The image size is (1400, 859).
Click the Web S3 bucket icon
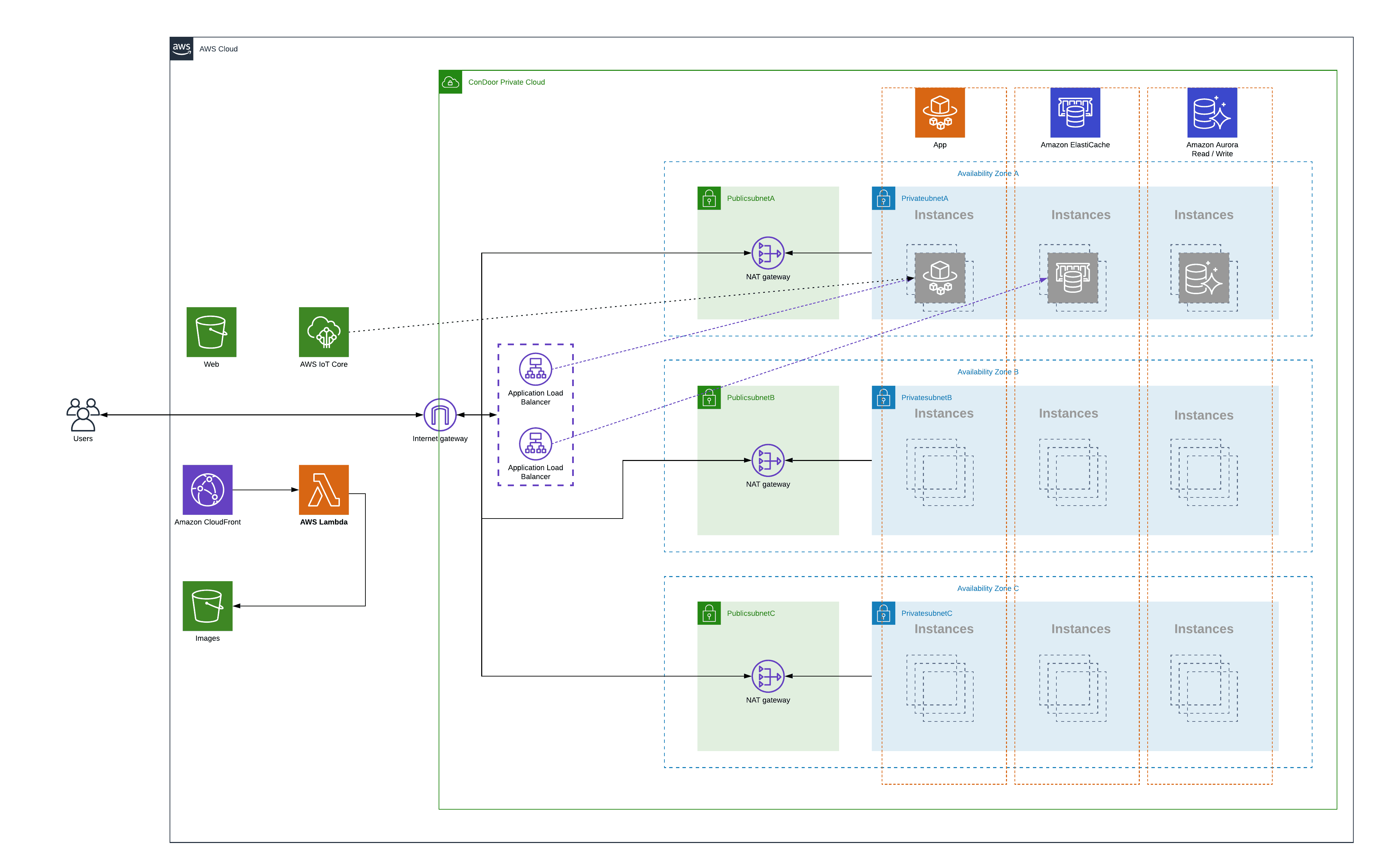pyautogui.click(x=211, y=332)
